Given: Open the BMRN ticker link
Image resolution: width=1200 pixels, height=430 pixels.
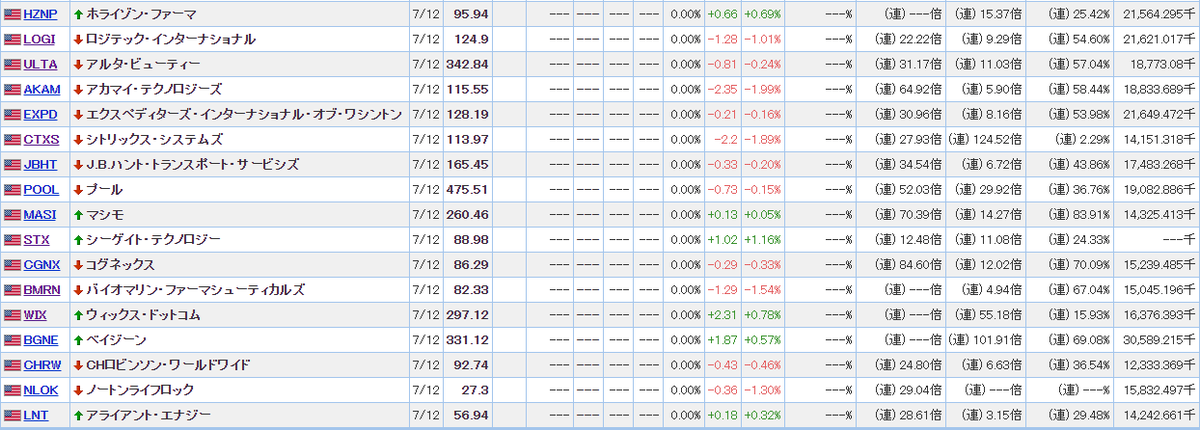Looking at the screenshot, I should 41,289.
